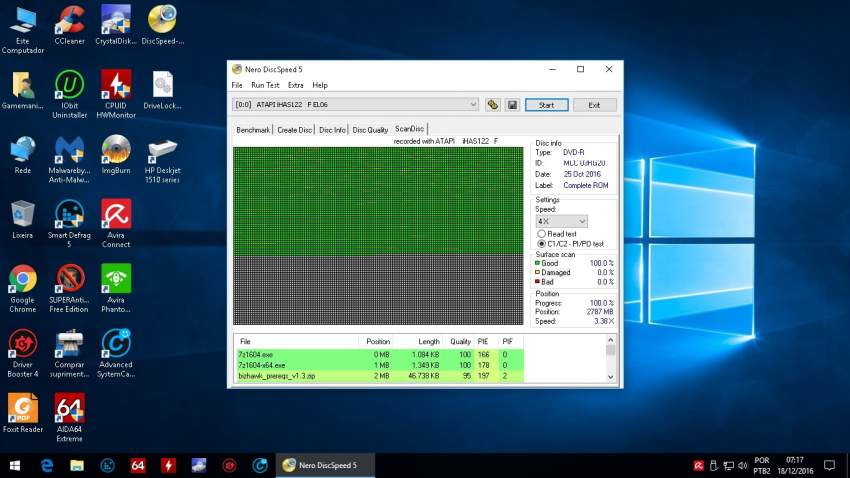
Task: Click the PIF column header
Action: coord(507,341)
